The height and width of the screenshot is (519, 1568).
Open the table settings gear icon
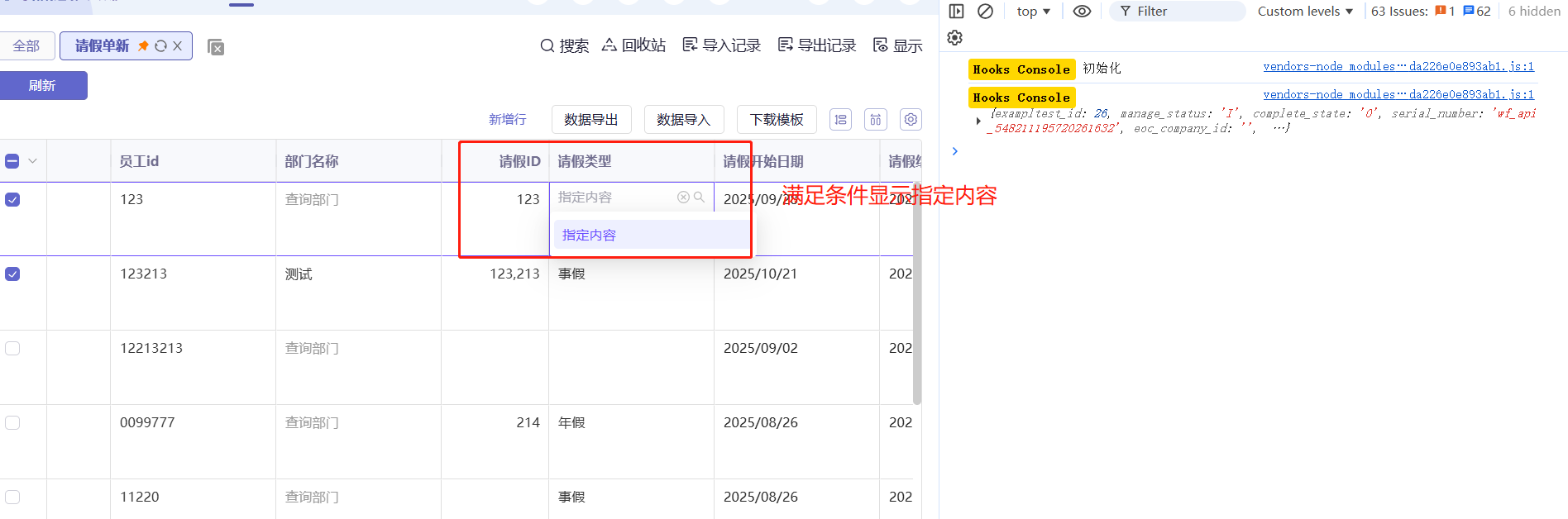click(911, 120)
